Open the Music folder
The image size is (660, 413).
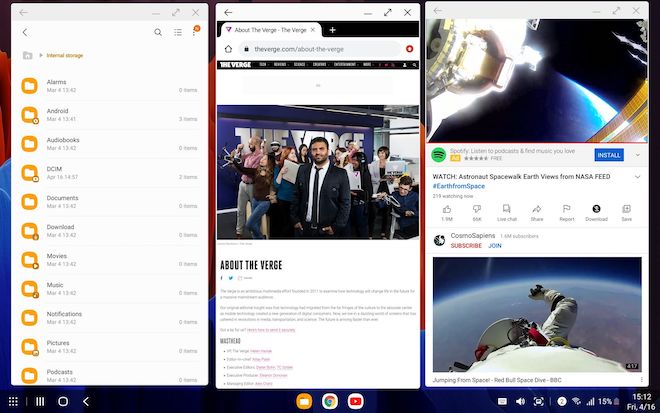click(109, 289)
